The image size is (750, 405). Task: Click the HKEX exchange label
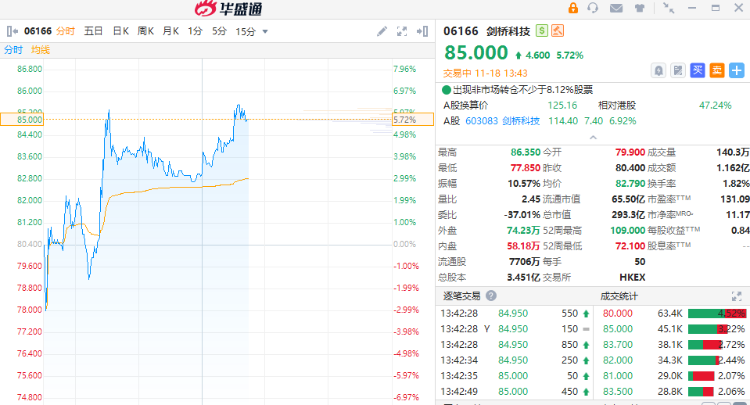click(x=632, y=277)
